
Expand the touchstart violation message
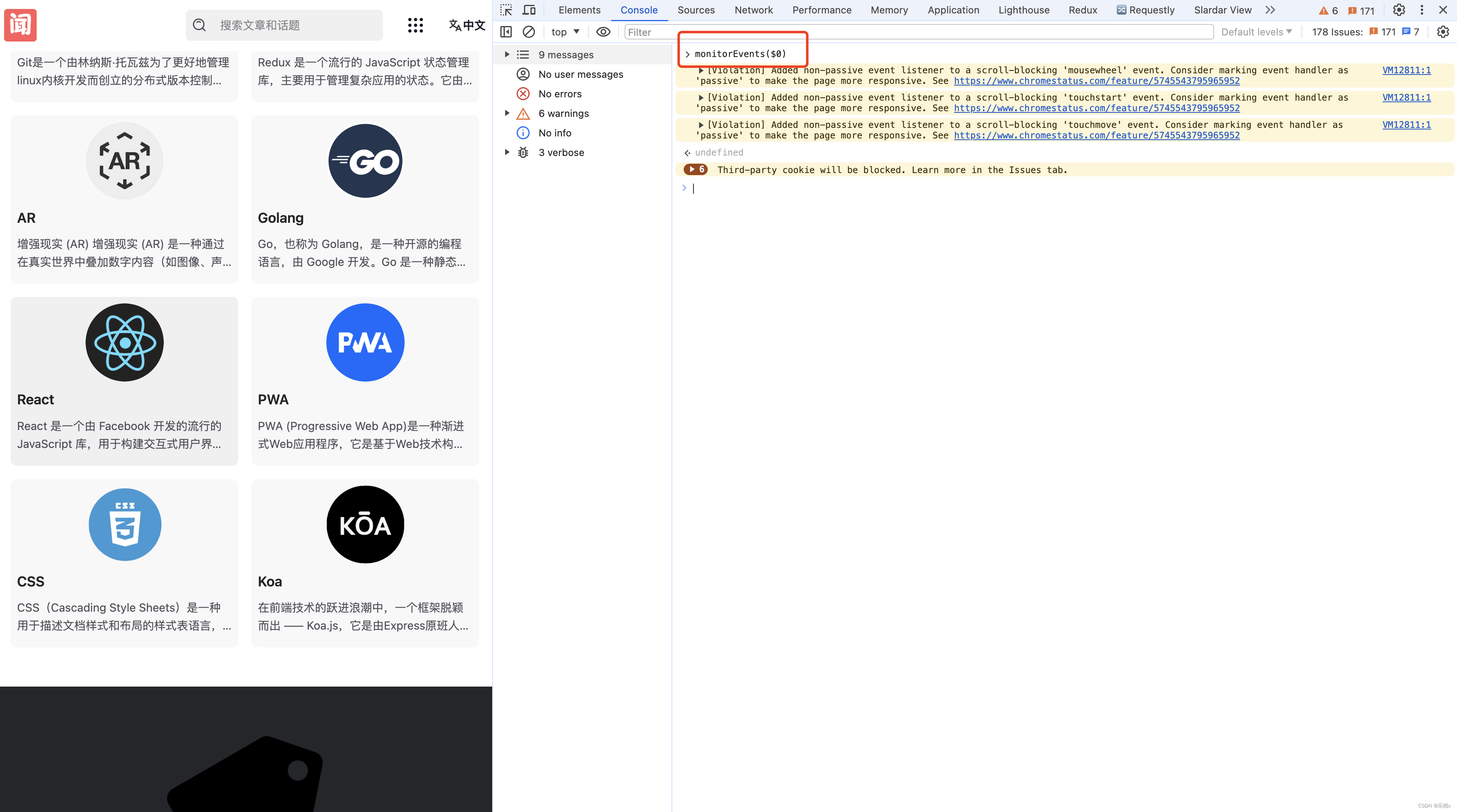pyautogui.click(x=701, y=98)
